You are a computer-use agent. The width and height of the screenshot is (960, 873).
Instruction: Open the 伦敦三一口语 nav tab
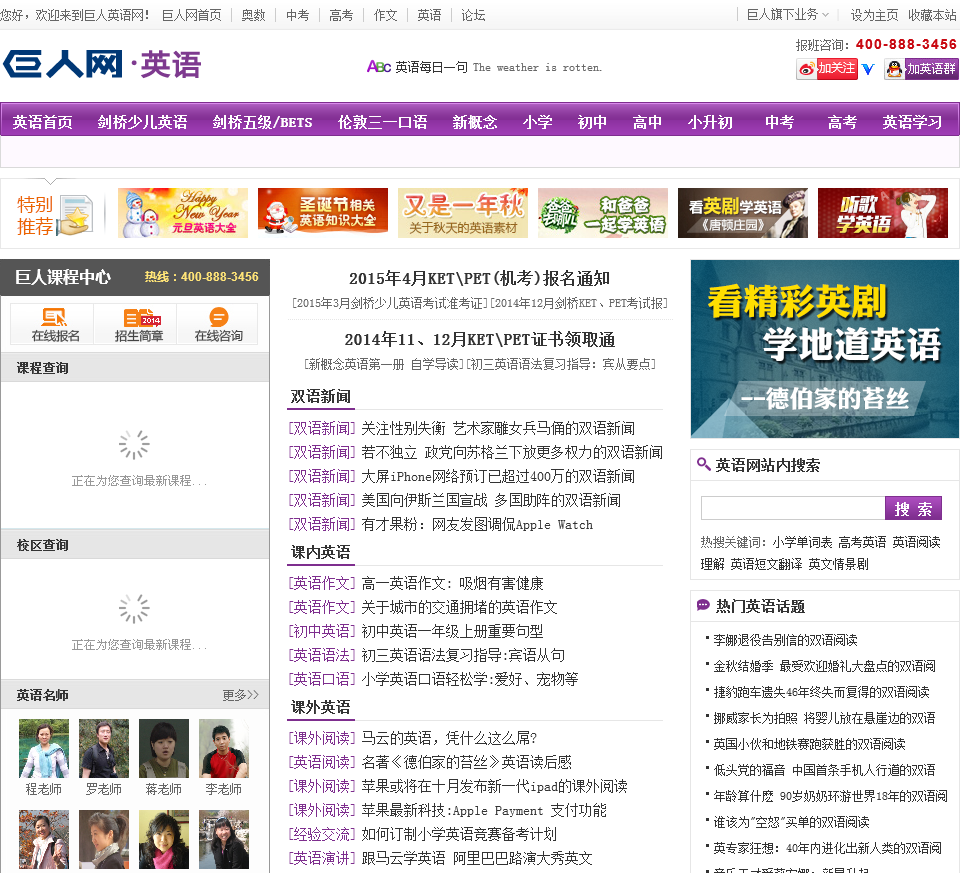383,122
